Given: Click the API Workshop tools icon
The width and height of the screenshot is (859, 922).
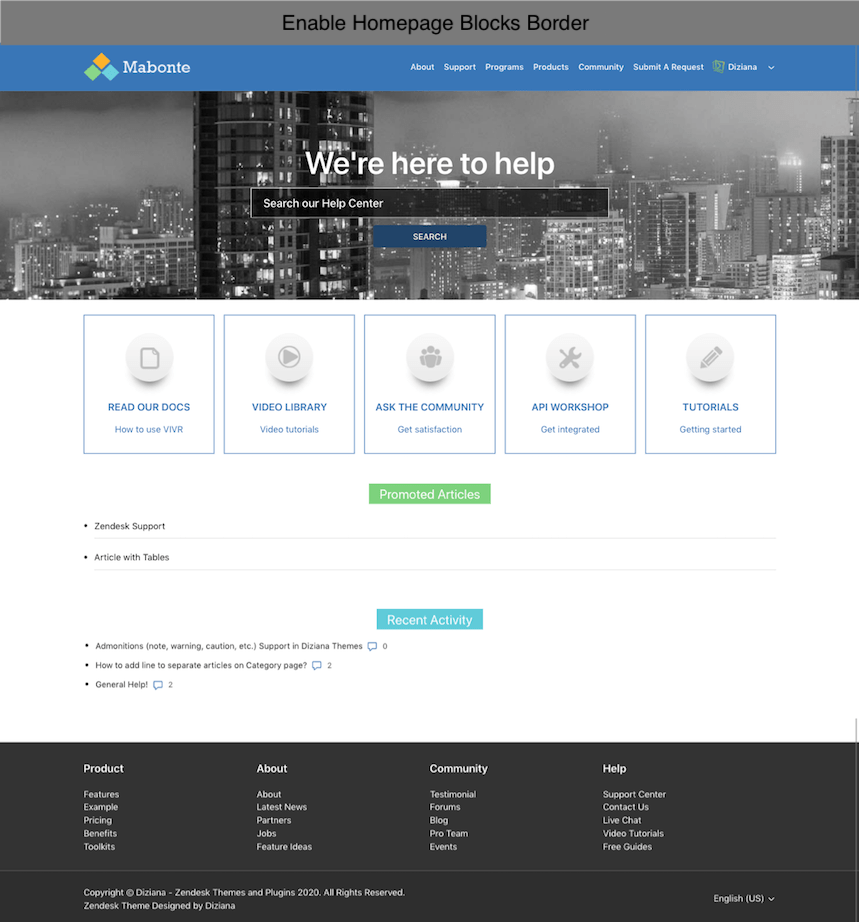Looking at the screenshot, I should point(570,357).
